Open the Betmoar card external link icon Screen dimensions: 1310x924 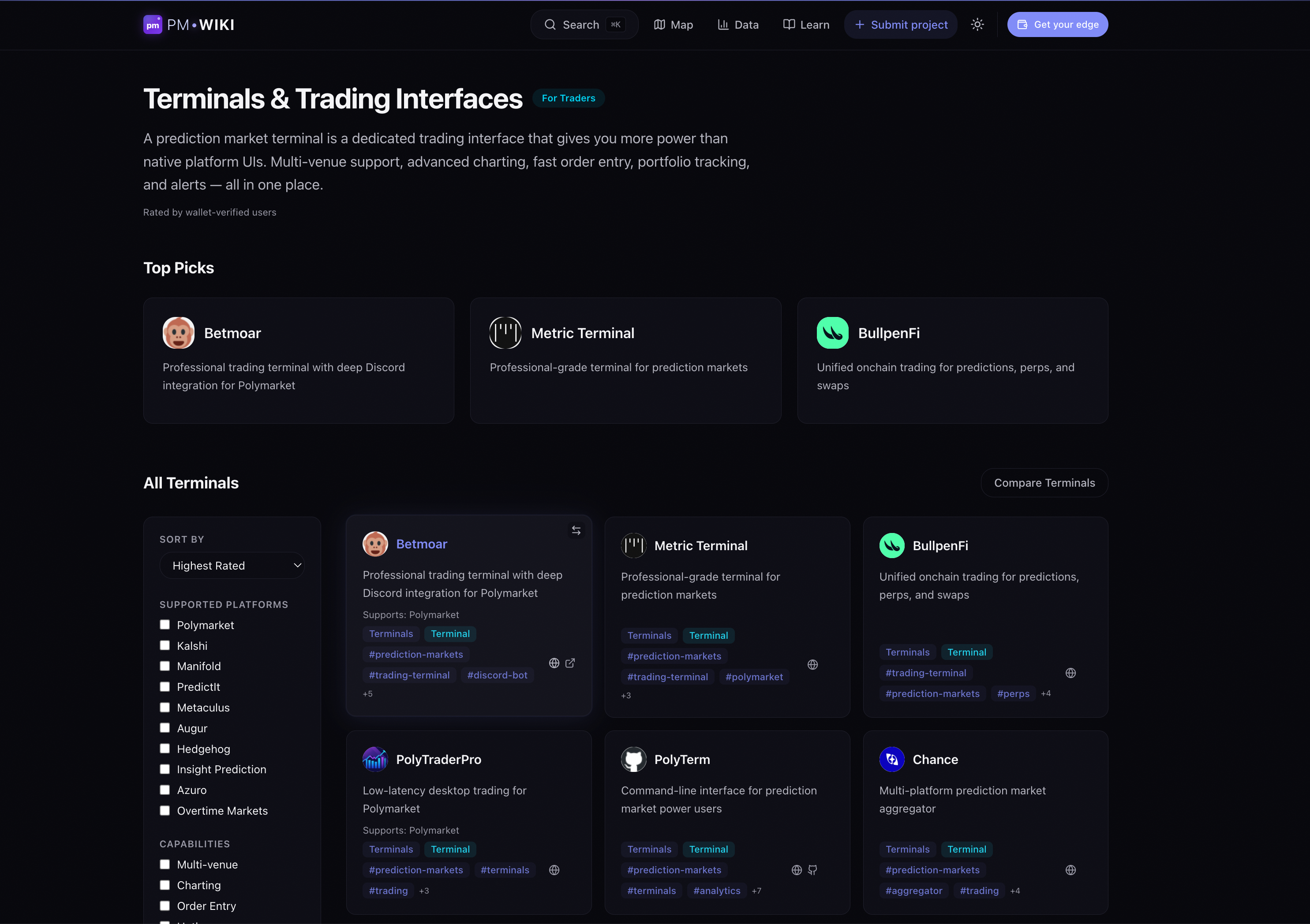pyautogui.click(x=570, y=663)
